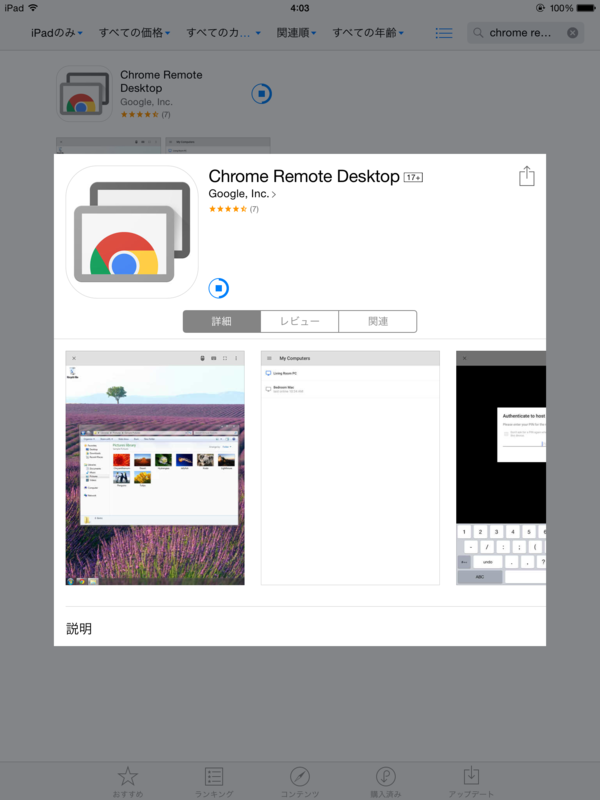Open Google, Inc. developer page link
The height and width of the screenshot is (800, 600).
tap(242, 194)
